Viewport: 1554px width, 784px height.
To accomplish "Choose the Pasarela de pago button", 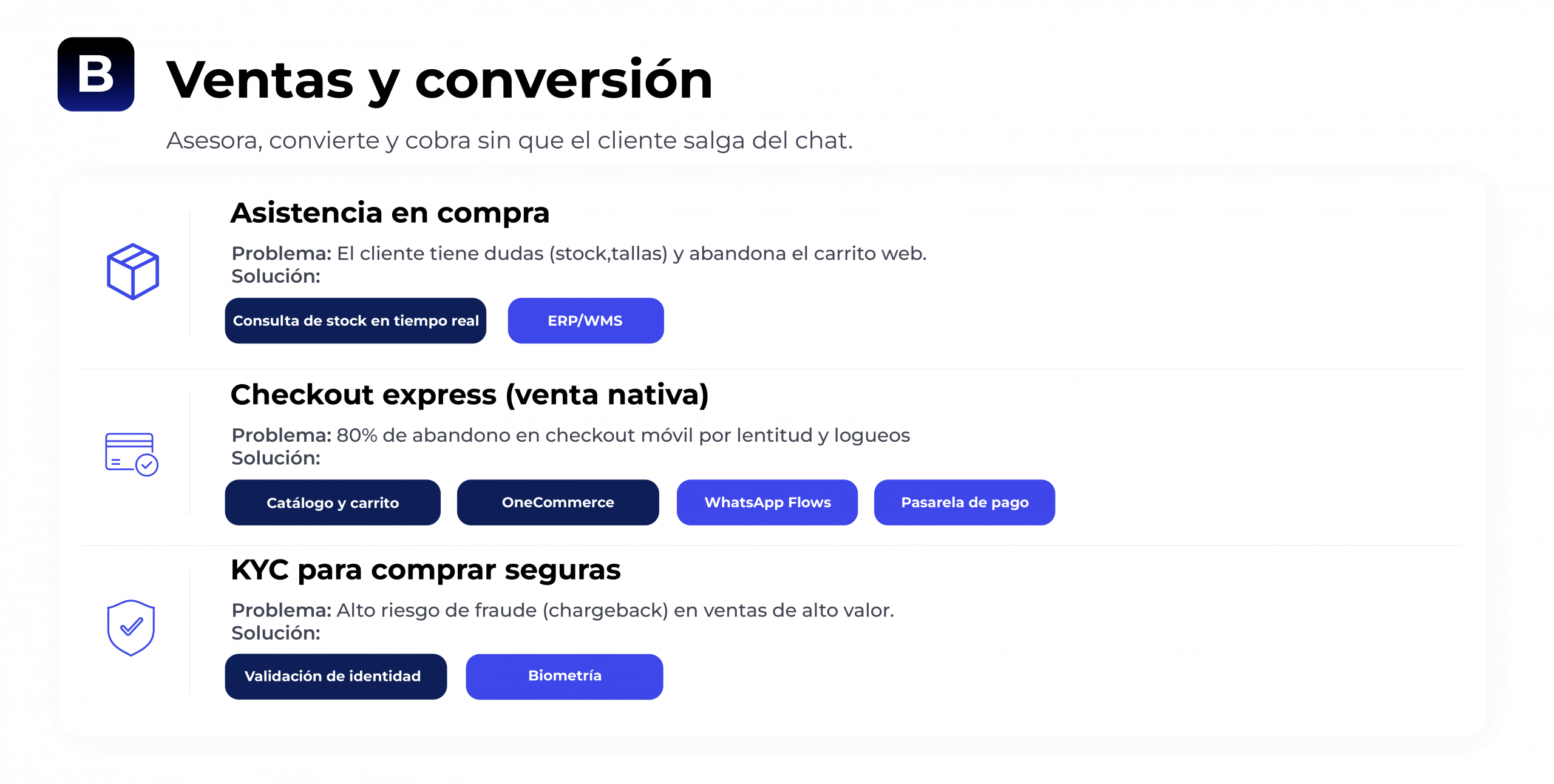I will (x=965, y=502).
